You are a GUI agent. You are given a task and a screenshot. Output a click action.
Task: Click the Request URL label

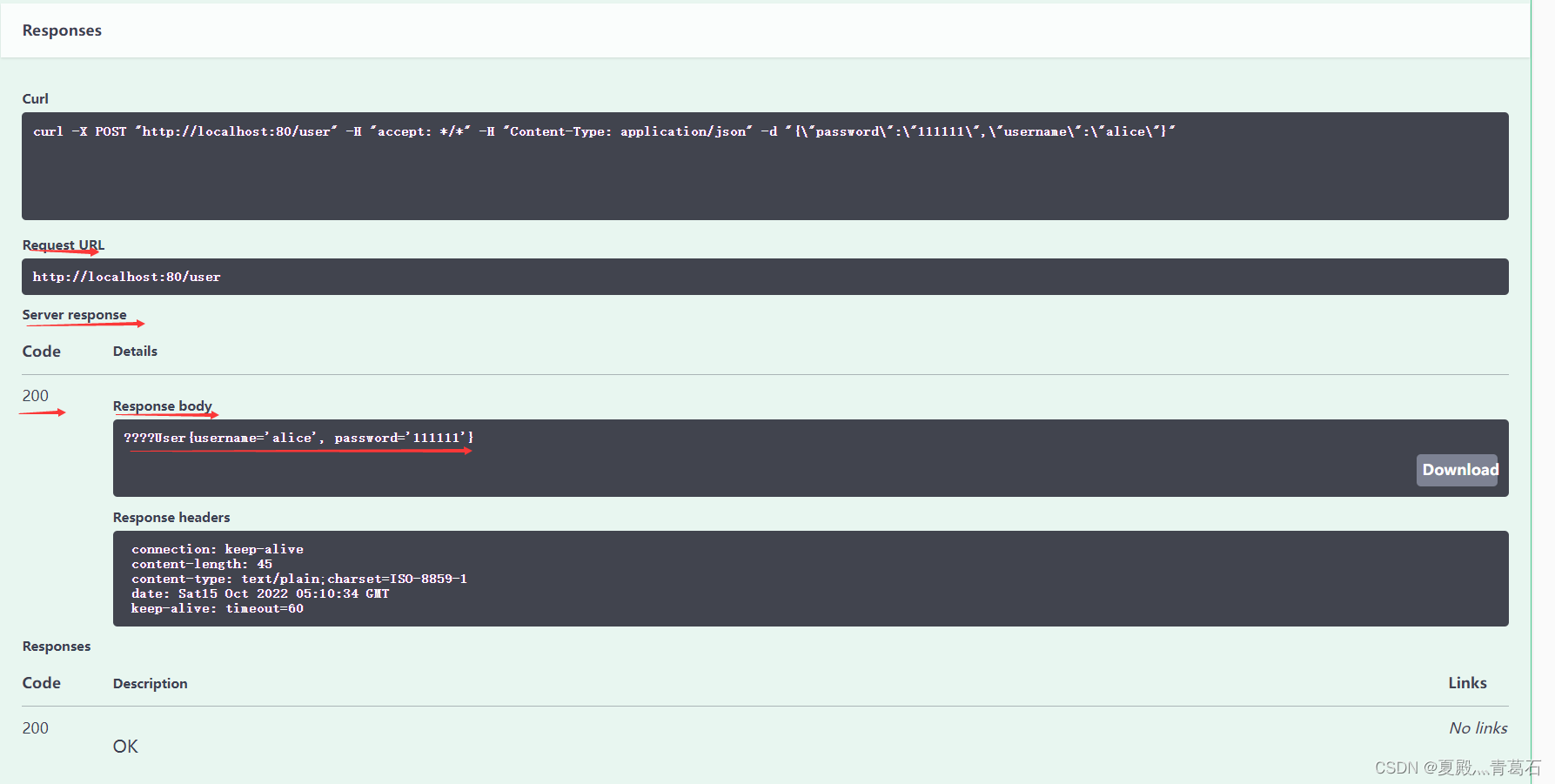(x=64, y=245)
